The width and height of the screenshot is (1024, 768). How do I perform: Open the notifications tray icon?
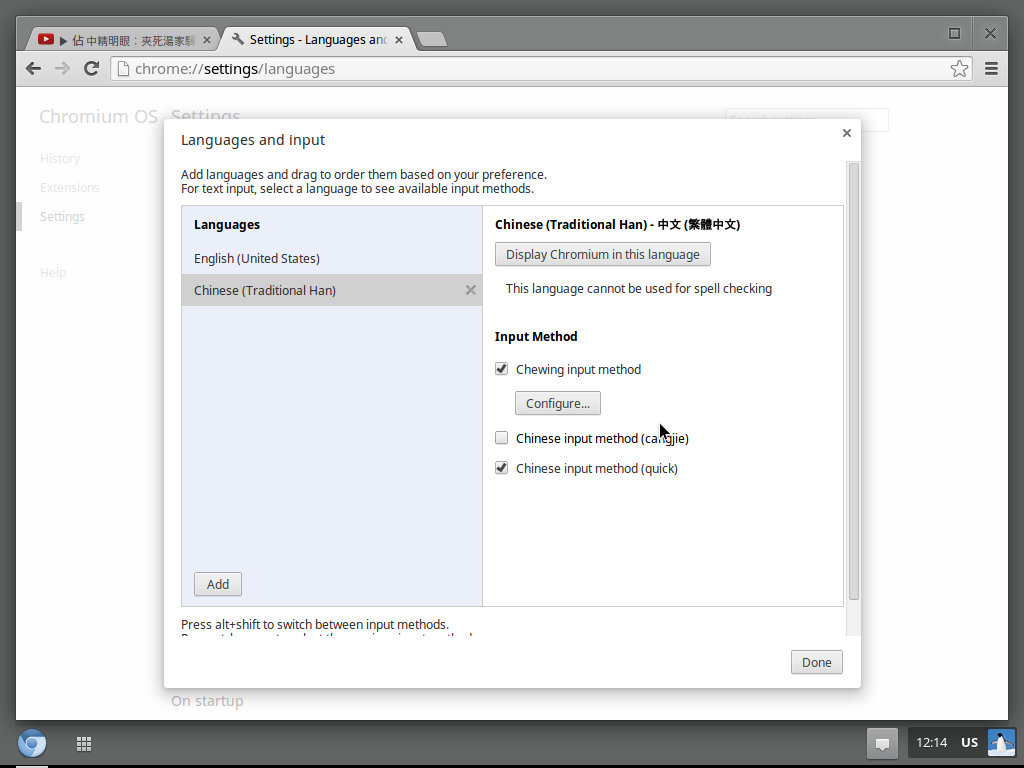pyautogui.click(x=882, y=743)
